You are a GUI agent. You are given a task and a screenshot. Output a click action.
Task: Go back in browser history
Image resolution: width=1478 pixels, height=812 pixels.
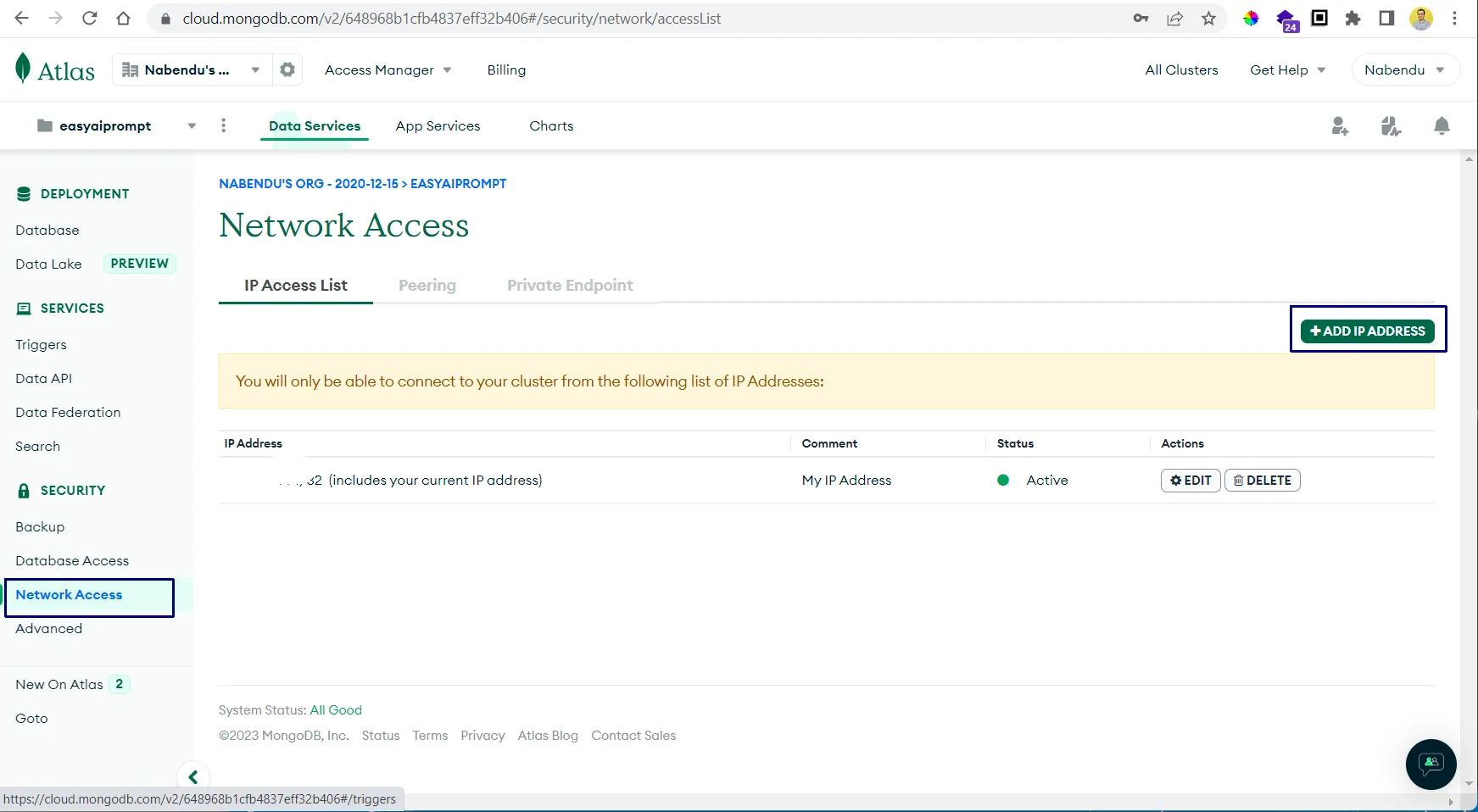pos(22,18)
